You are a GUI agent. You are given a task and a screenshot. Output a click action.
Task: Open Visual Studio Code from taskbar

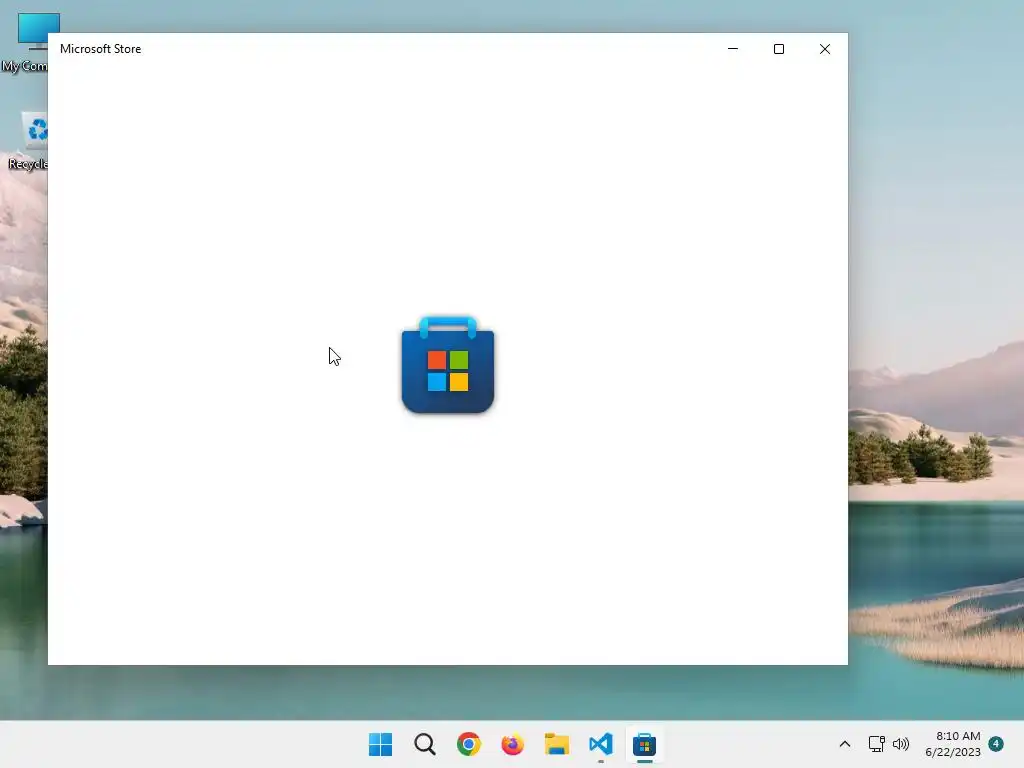coord(600,744)
